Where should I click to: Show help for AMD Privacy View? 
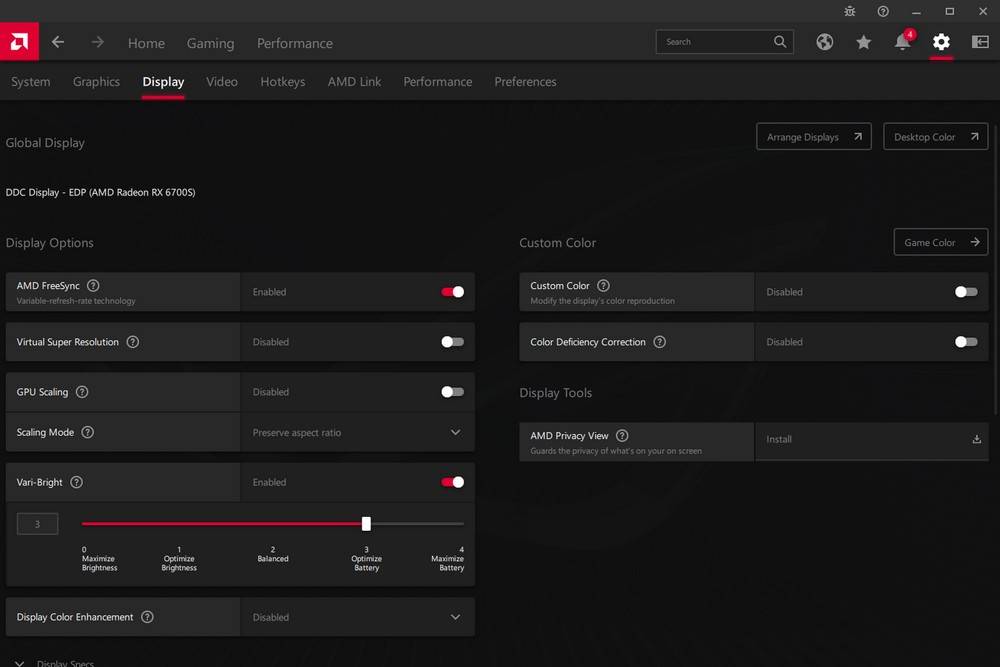point(622,436)
